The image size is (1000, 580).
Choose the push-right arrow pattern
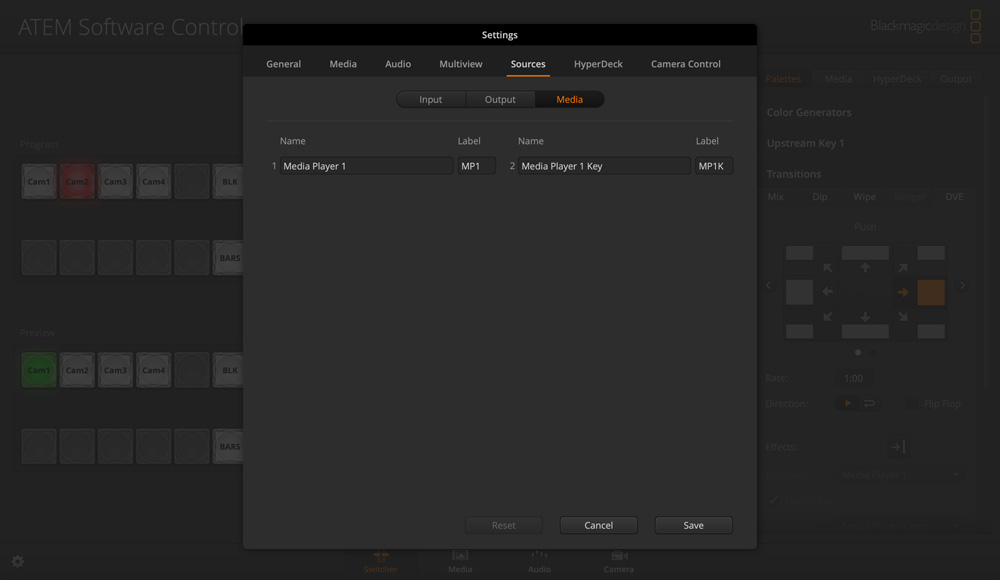coord(903,292)
